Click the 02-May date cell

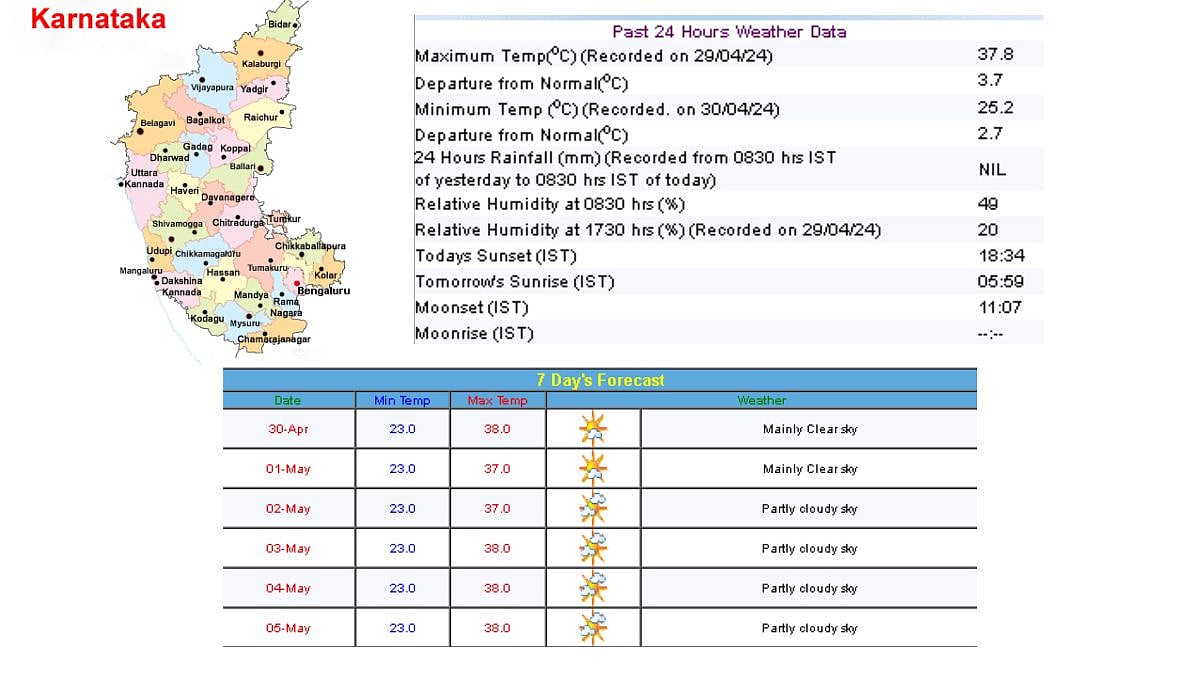[288, 509]
